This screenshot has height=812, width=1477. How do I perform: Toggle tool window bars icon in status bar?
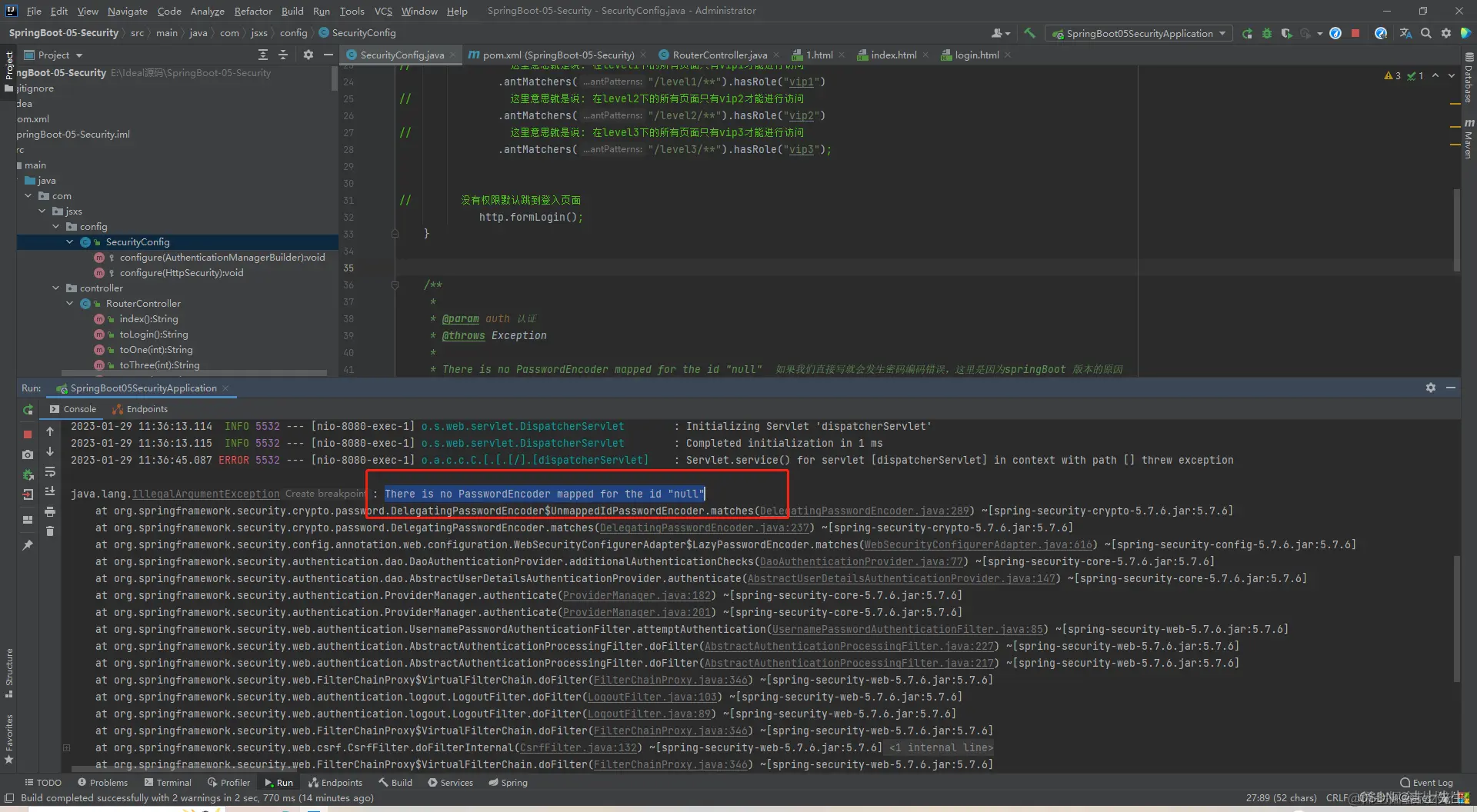9,798
